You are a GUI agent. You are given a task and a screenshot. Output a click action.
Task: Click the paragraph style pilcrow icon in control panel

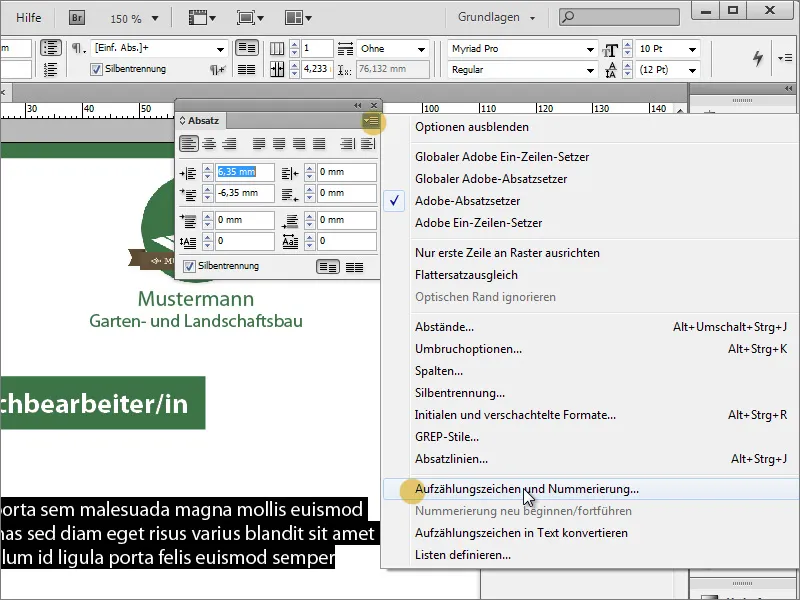coord(77,48)
